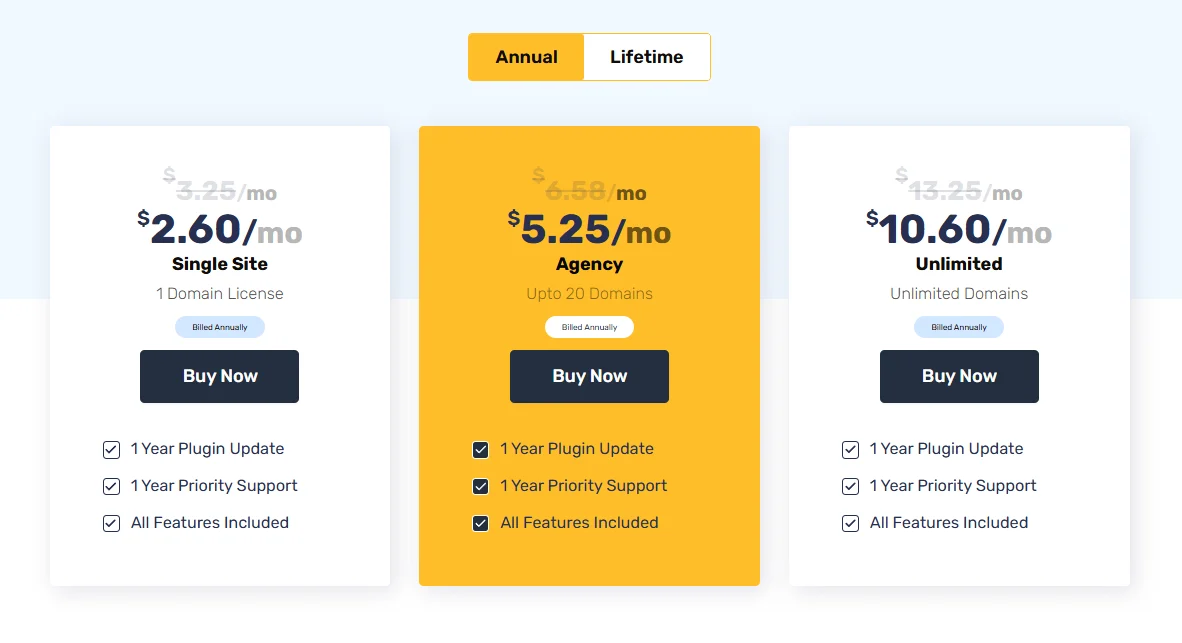This screenshot has width=1182, height=643.
Task: Click the Agency plan title
Action: [589, 265]
